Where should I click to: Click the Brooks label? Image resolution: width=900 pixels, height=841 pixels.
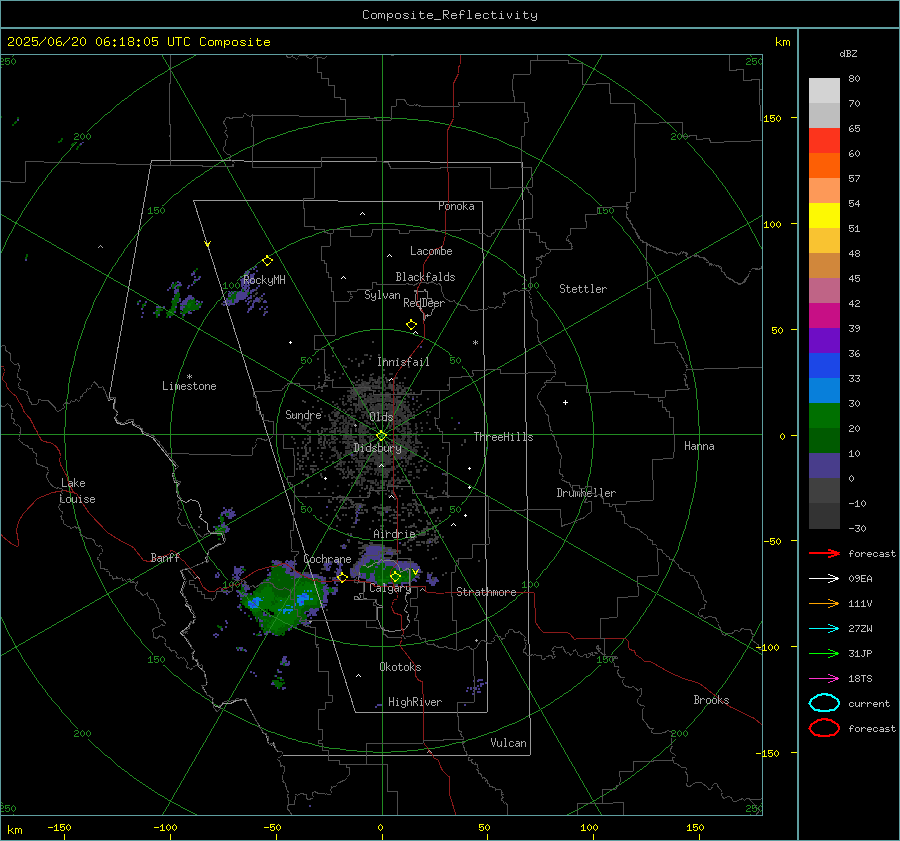coord(711,700)
